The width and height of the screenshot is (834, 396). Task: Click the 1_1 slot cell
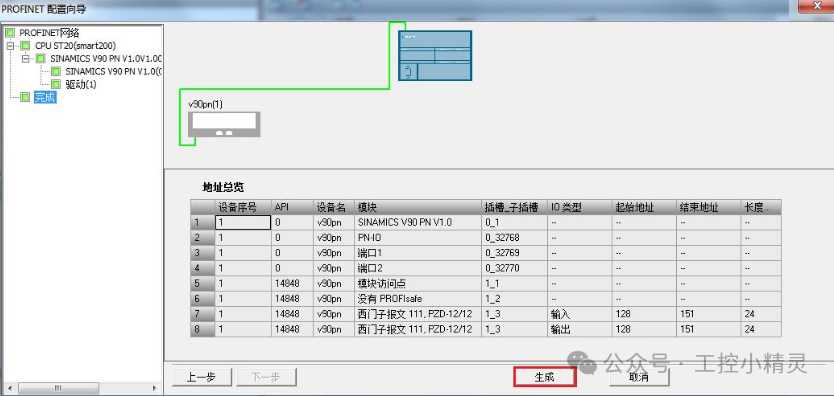[514, 283]
